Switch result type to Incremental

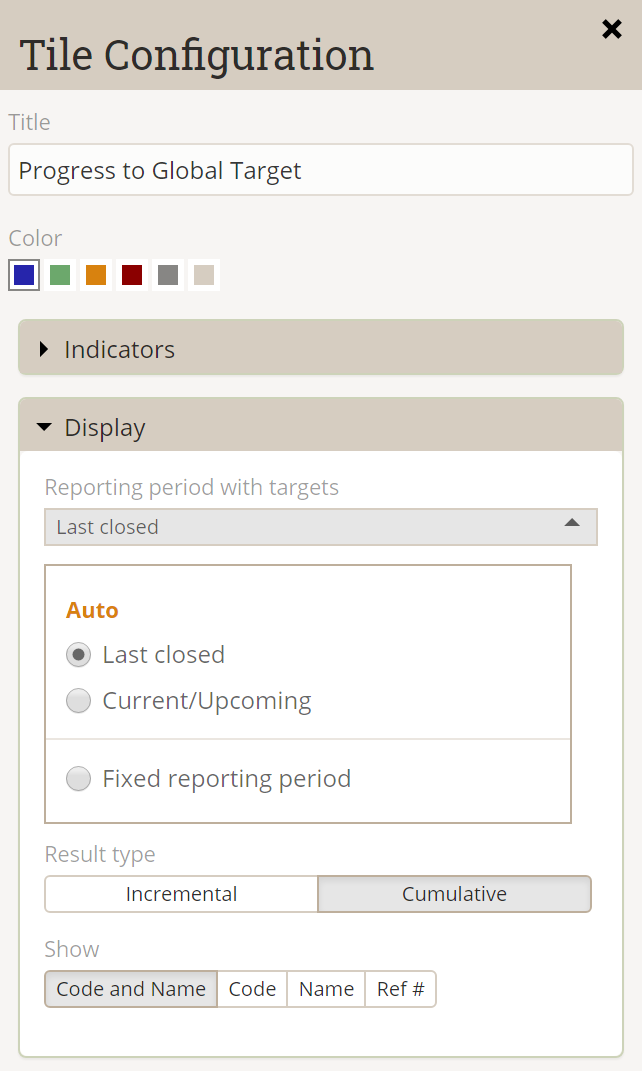pyautogui.click(x=181, y=894)
